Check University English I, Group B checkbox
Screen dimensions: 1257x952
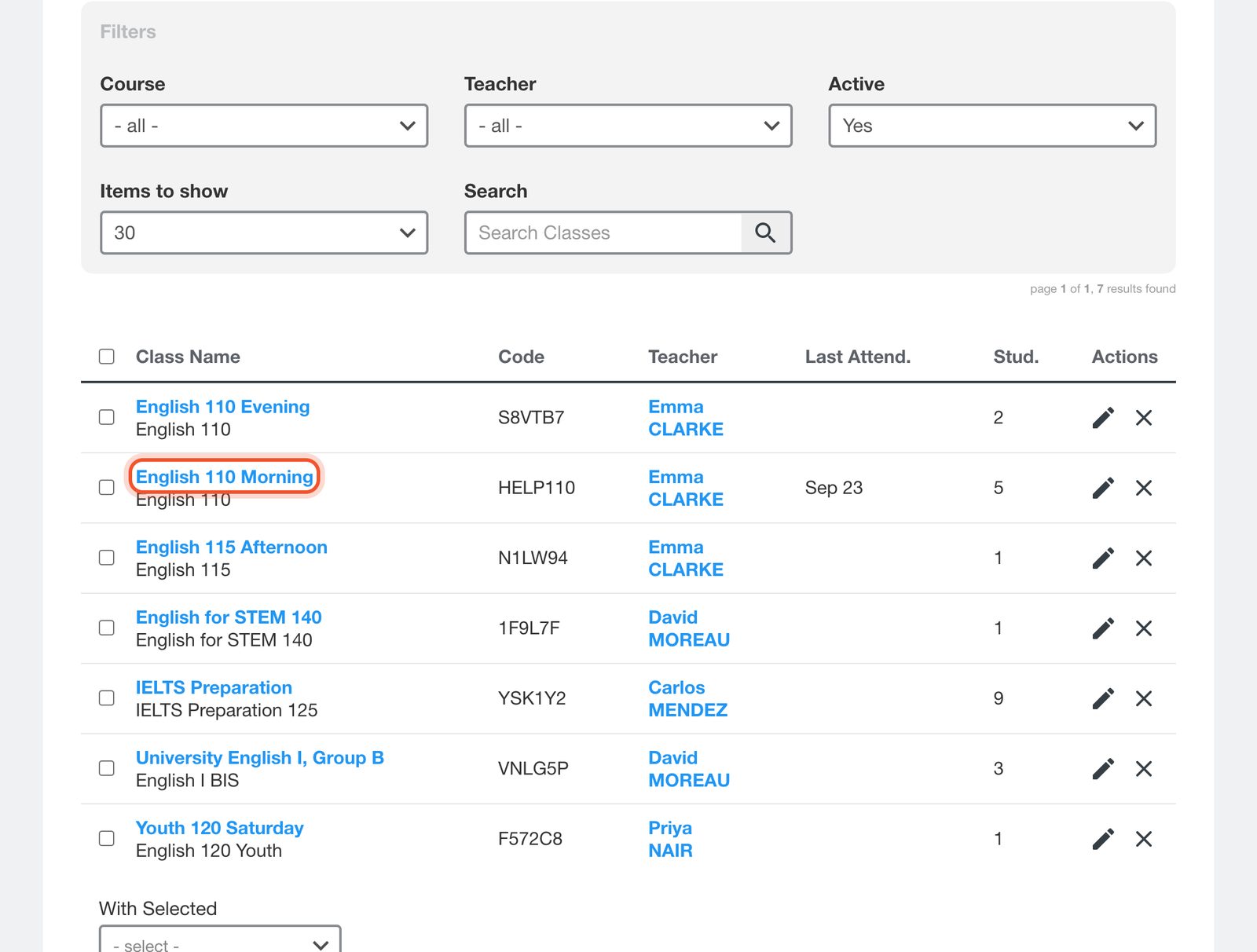[x=107, y=768]
